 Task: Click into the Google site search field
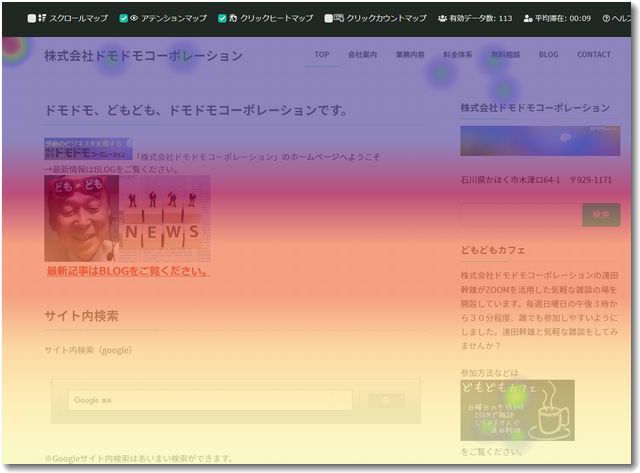[210, 400]
